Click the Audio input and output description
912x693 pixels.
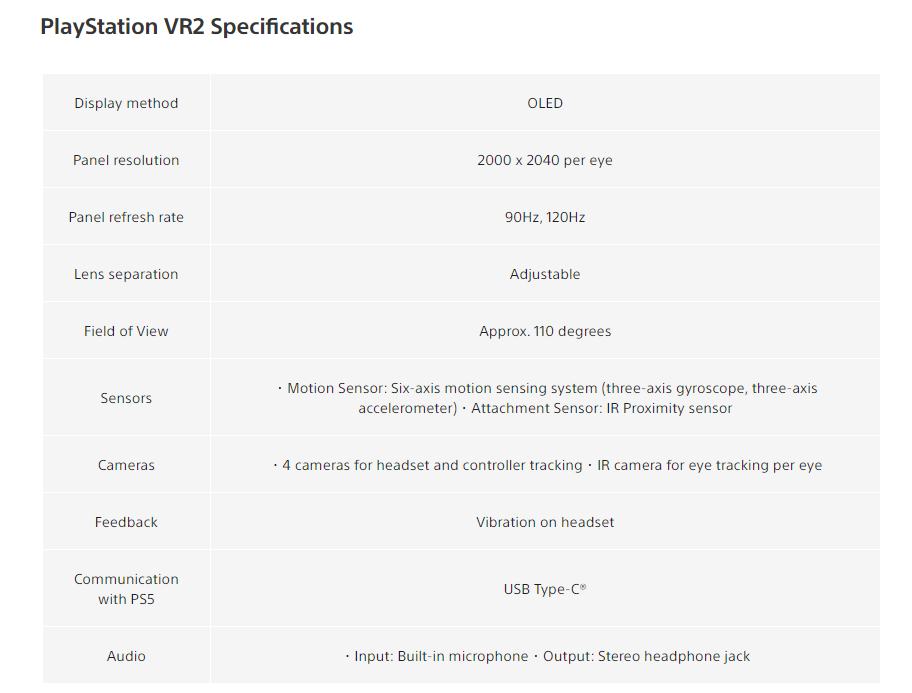point(545,656)
